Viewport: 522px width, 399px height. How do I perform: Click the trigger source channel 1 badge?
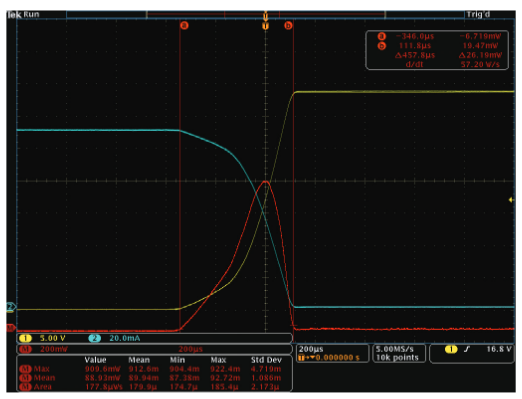point(451,349)
